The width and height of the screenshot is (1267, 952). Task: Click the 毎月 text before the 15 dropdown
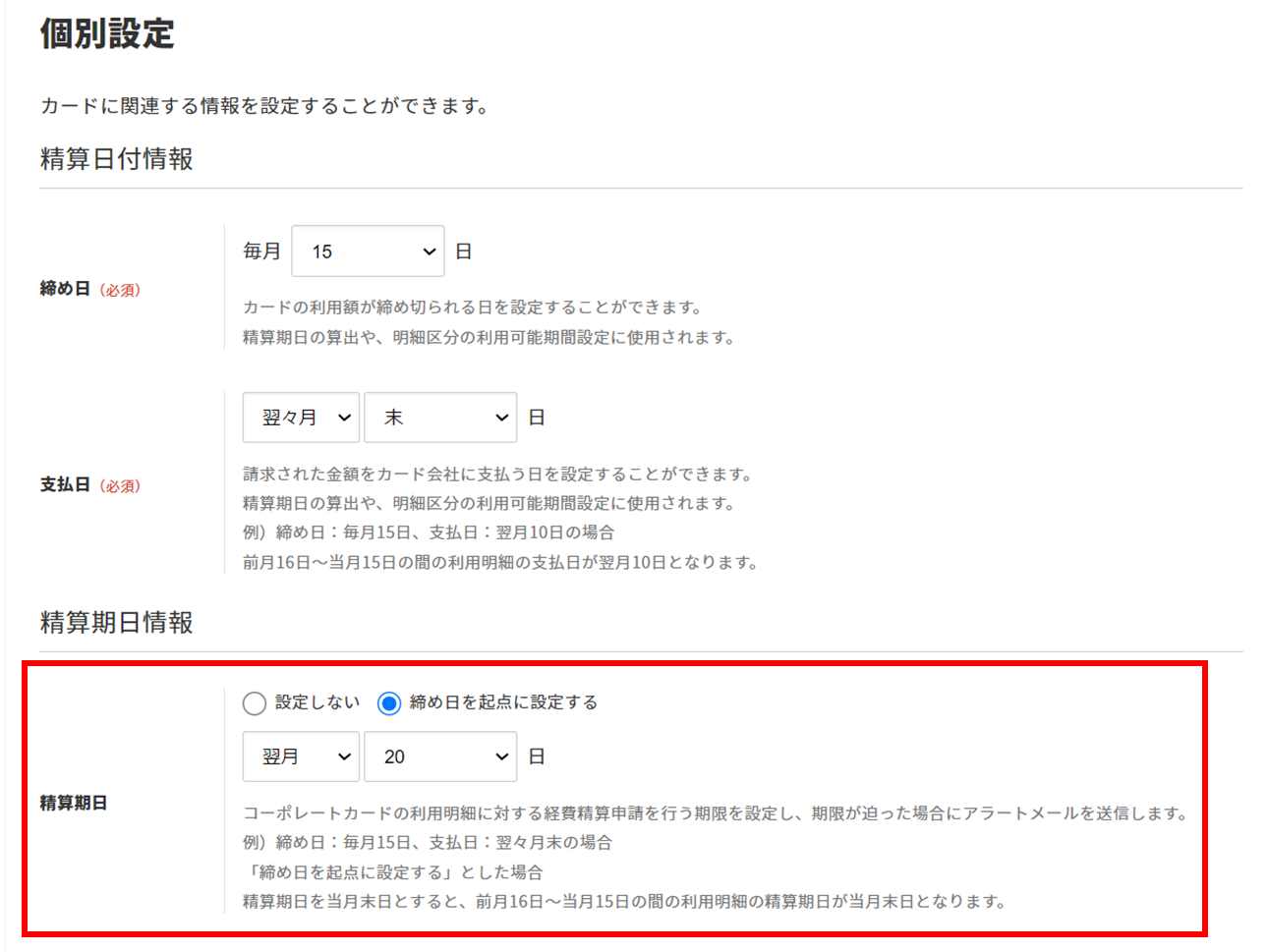(261, 252)
